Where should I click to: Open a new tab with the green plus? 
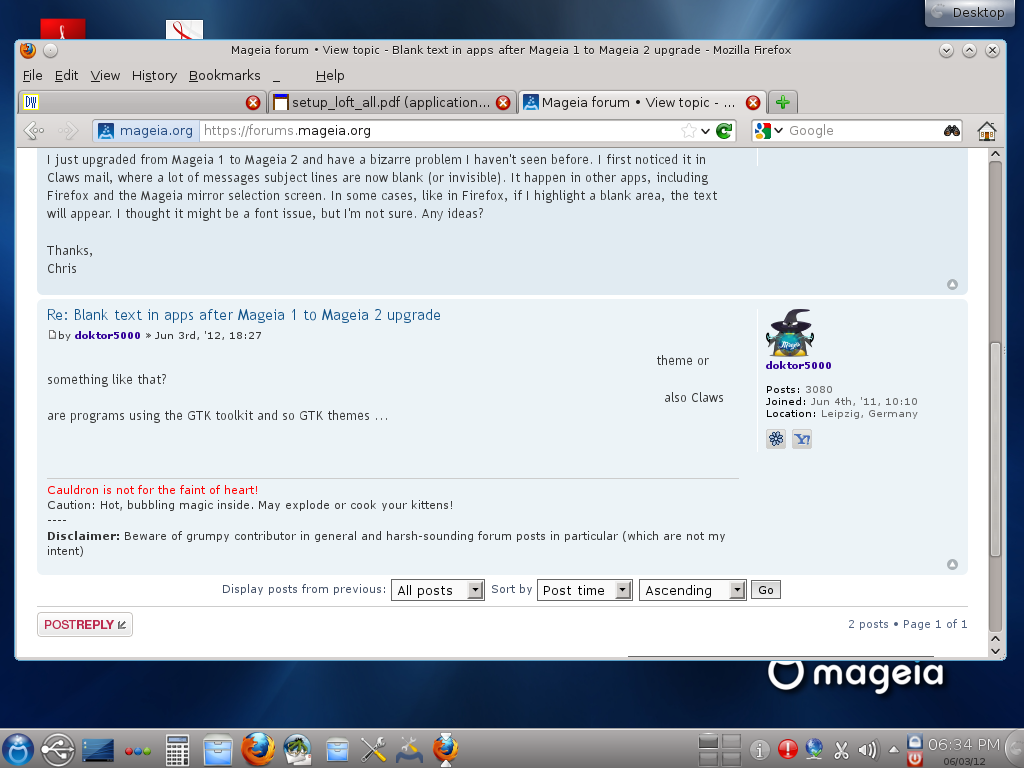point(782,103)
